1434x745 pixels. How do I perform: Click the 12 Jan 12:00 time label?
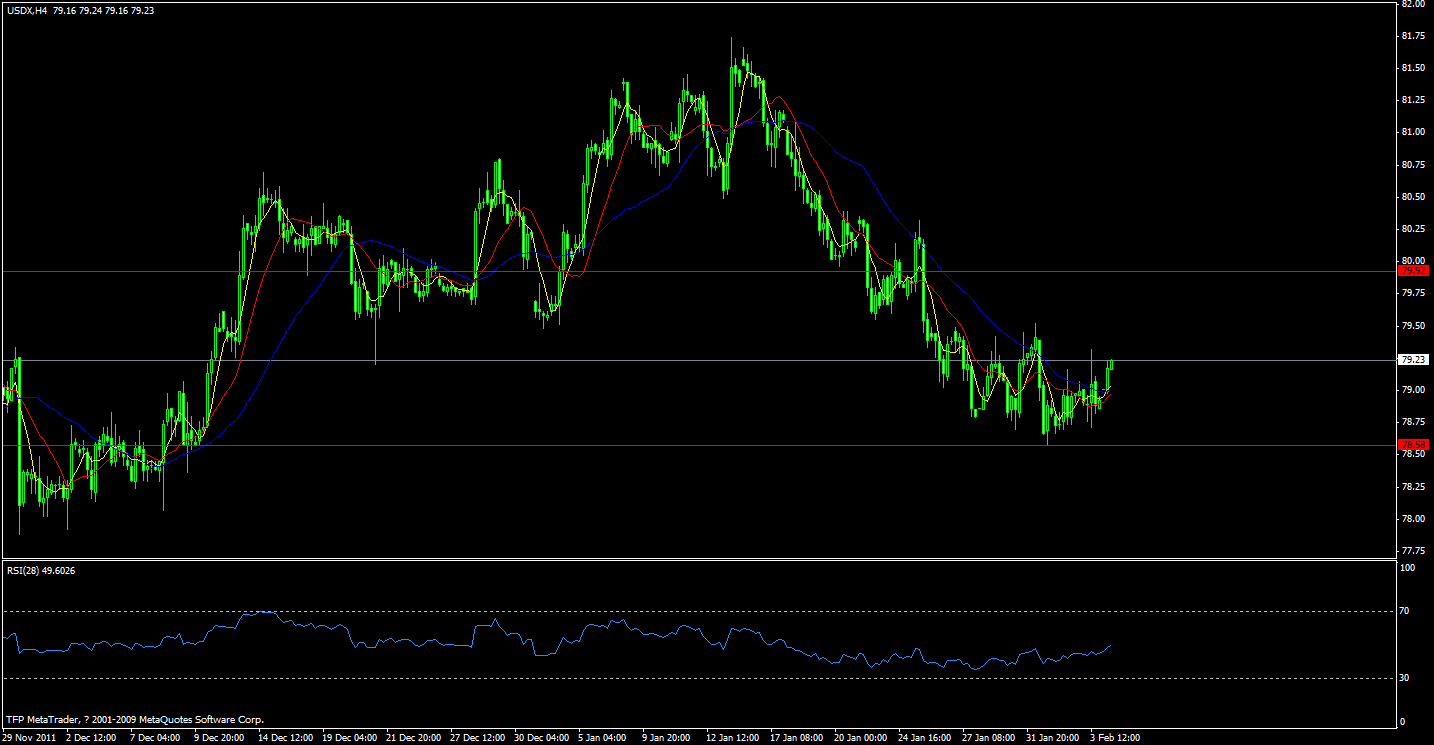coord(731,737)
